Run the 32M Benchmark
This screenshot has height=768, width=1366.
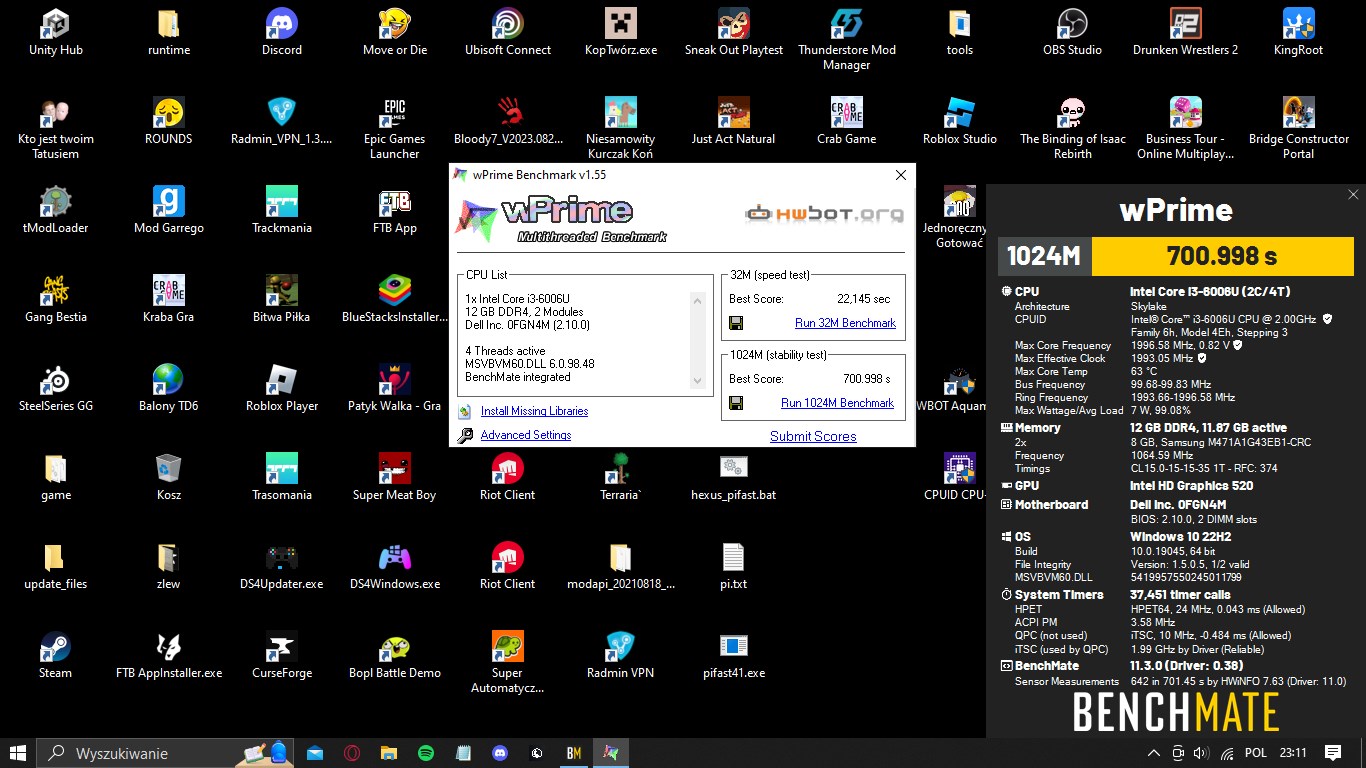pyautogui.click(x=845, y=323)
